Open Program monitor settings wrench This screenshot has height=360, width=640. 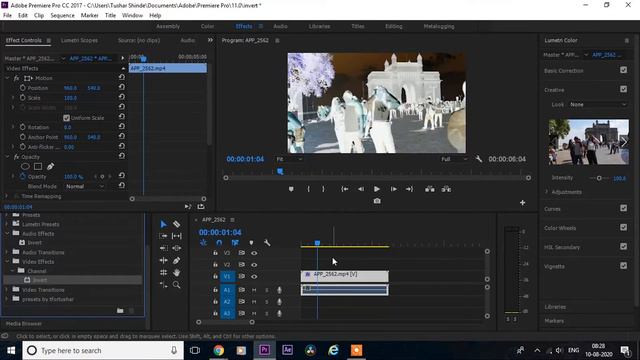479,159
